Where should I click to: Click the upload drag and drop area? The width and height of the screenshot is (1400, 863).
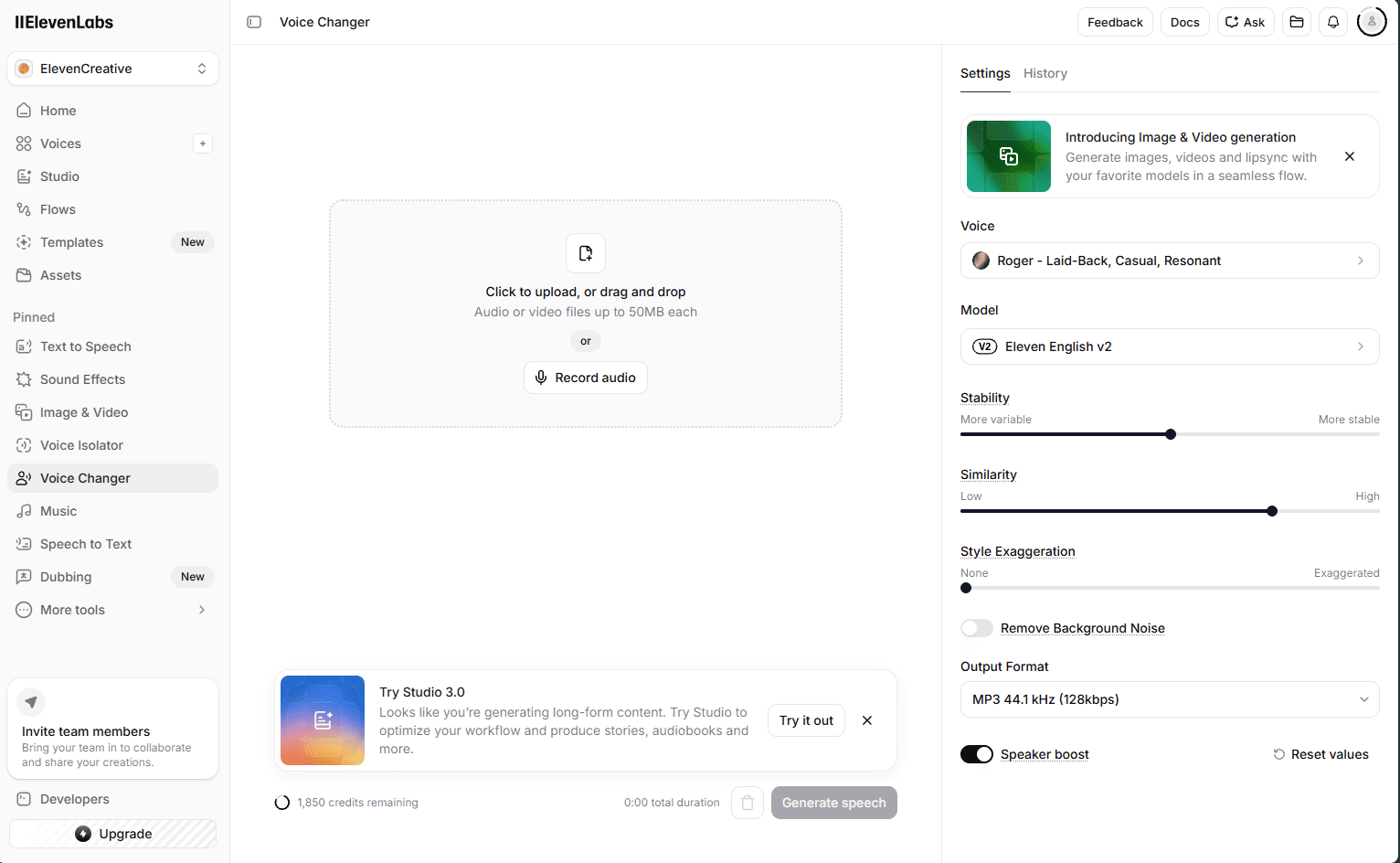(x=586, y=314)
